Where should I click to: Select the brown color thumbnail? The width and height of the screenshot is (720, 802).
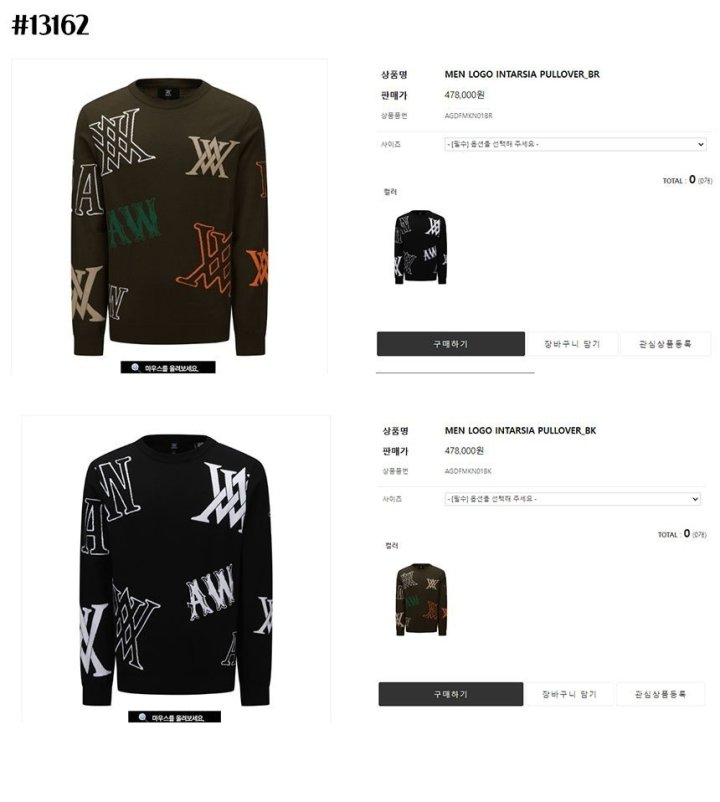(x=421, y=599)
